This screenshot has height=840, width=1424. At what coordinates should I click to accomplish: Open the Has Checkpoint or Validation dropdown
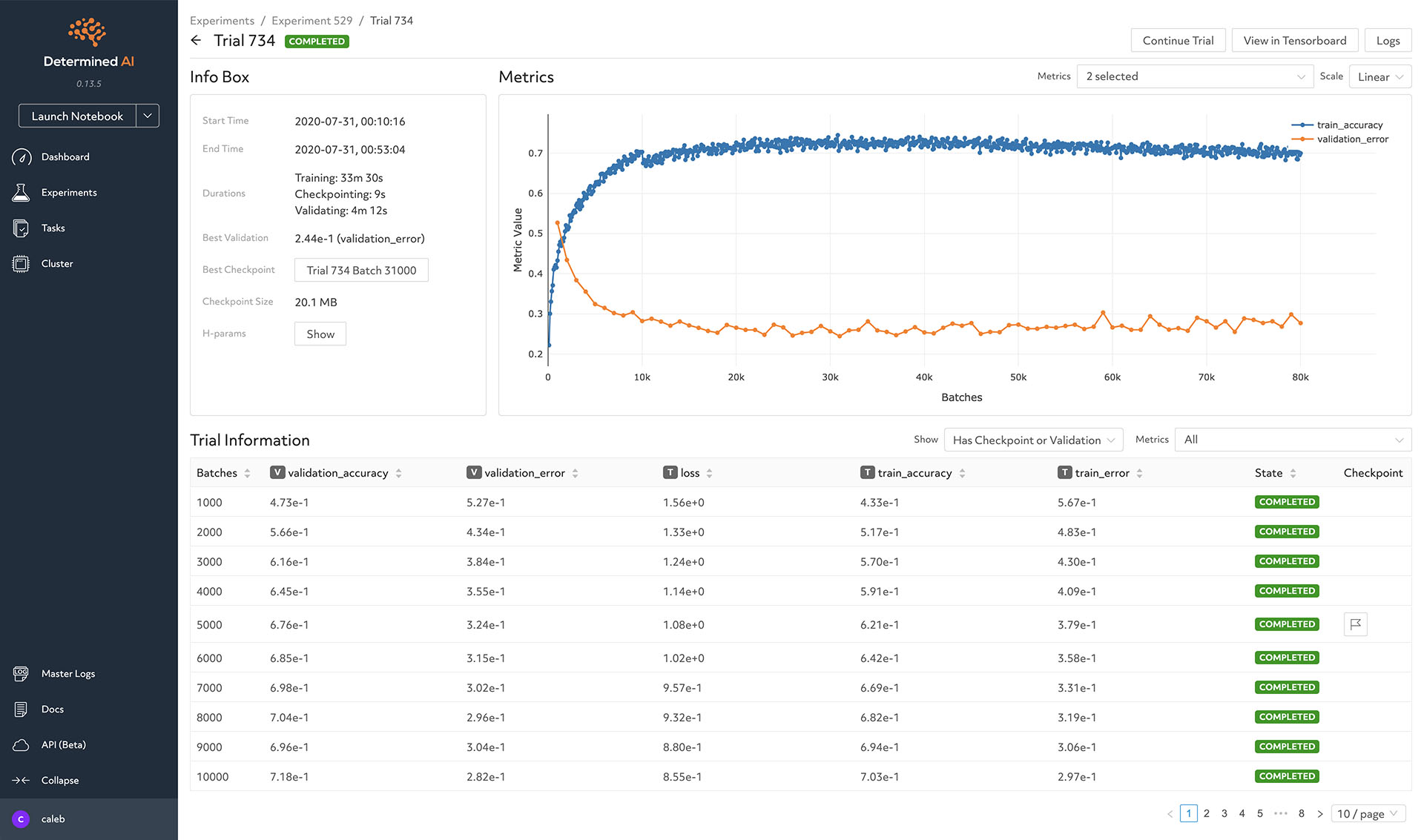pos(1032,440)
